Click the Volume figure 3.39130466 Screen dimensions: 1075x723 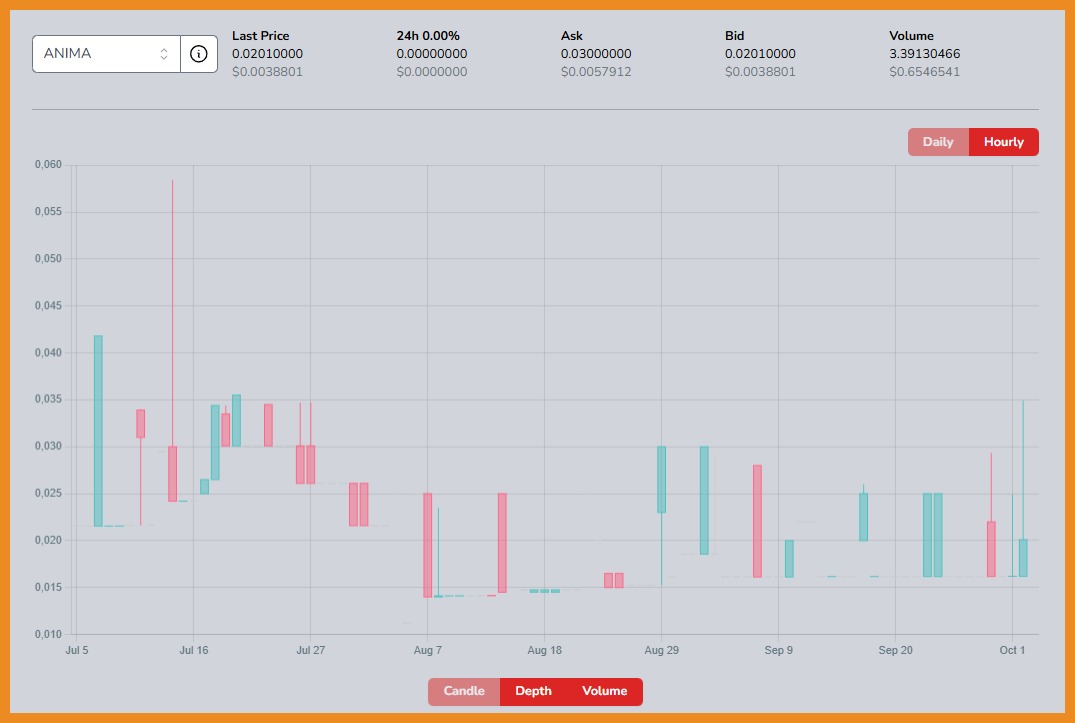pos(925,54)
